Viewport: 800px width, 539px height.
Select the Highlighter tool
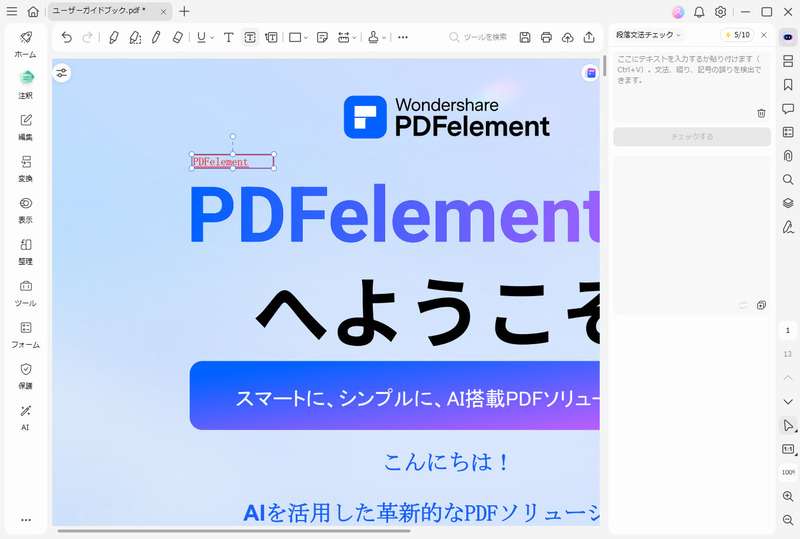pos(113,37)
